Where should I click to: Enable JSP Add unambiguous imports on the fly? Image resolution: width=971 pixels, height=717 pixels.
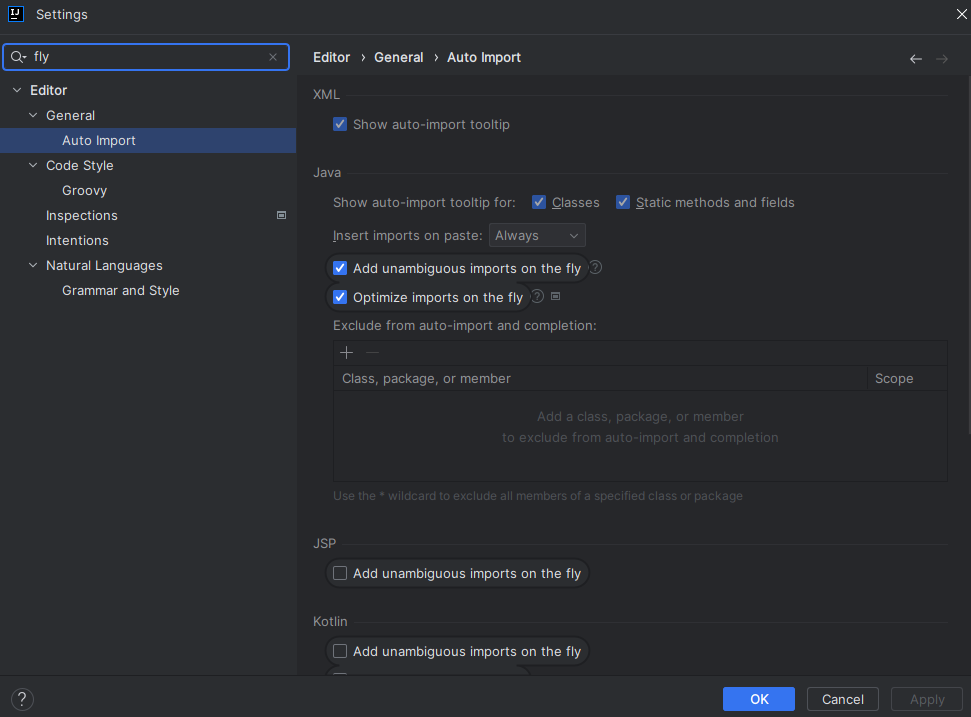point(340,573)
